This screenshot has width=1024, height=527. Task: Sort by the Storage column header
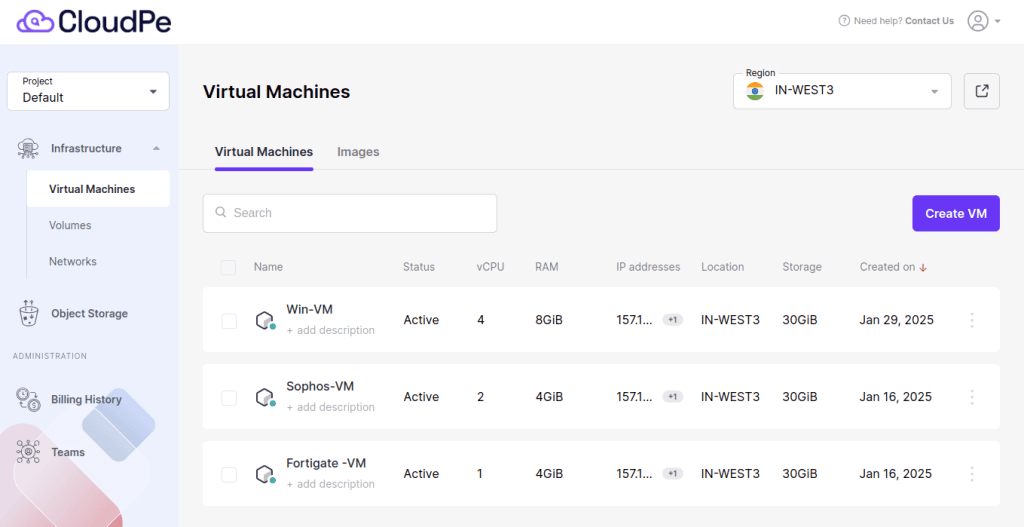[x=802, y=267]
